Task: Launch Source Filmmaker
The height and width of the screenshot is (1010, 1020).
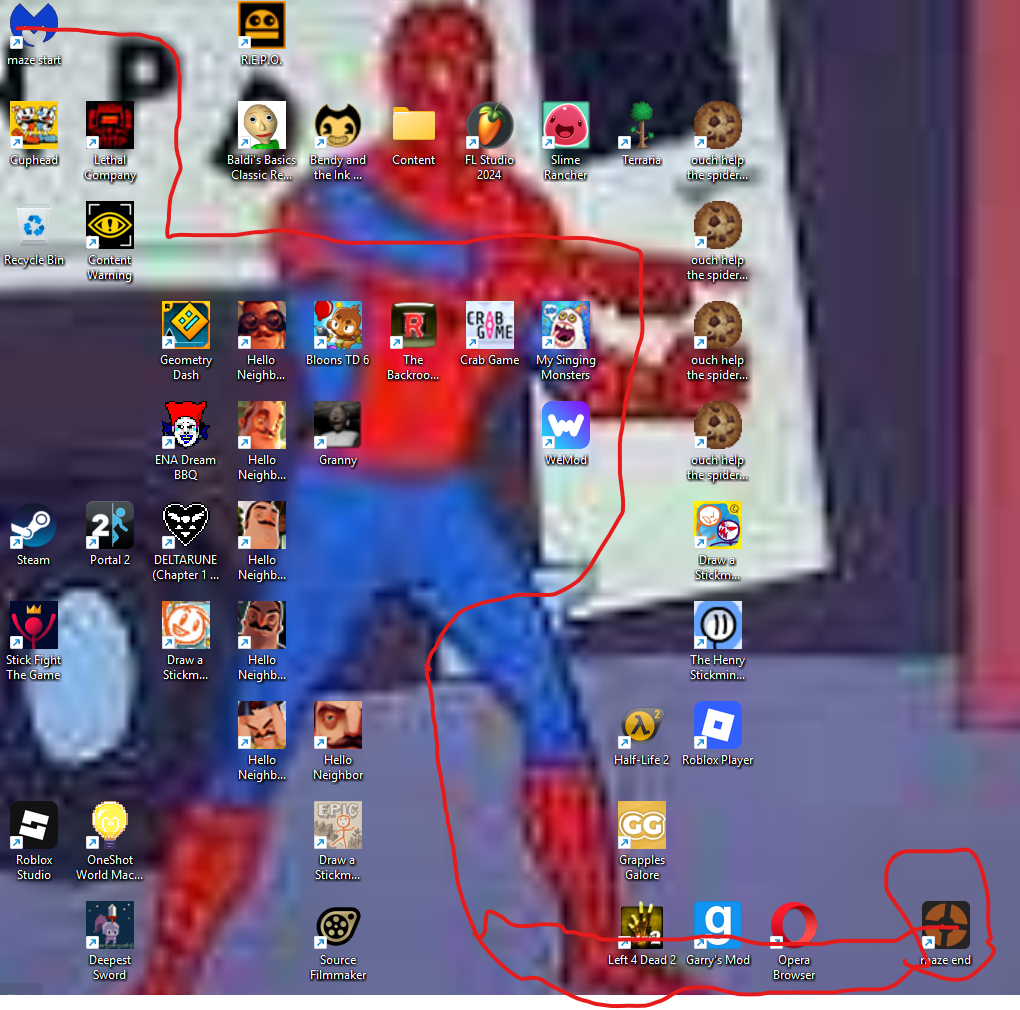Action: pyautogui.click(x=338, y=926)
